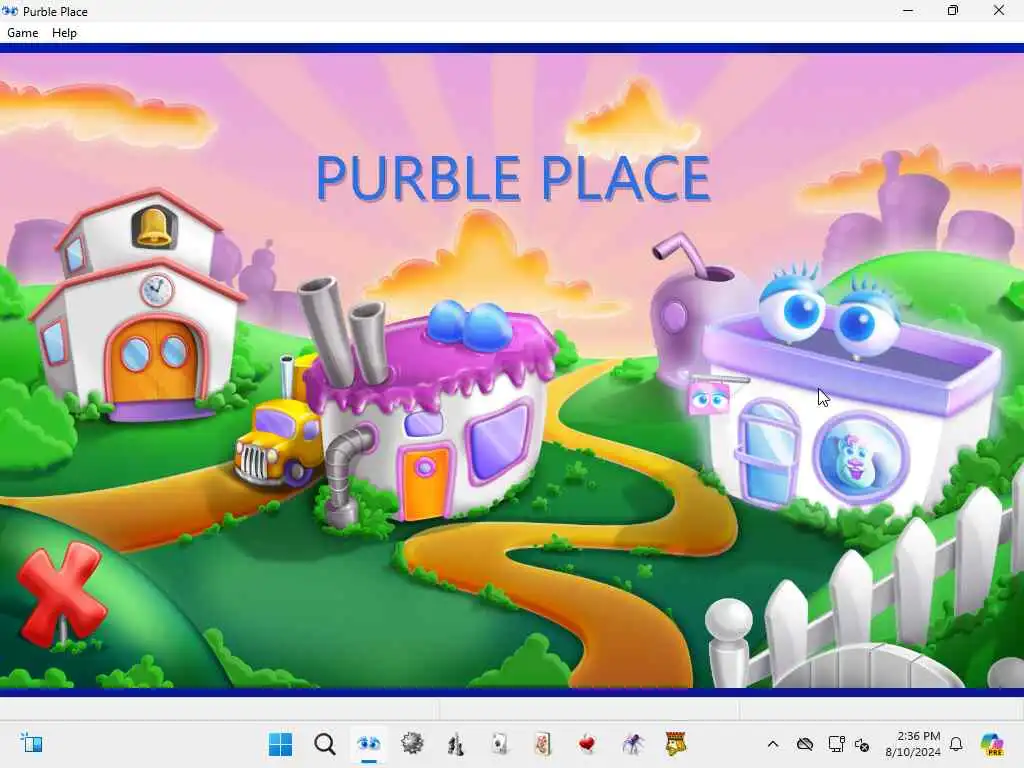Image resolution: width=1024 pixels, height=768 pixels.
Task: Show hidden system tray icons
Action: click(773, 744)
